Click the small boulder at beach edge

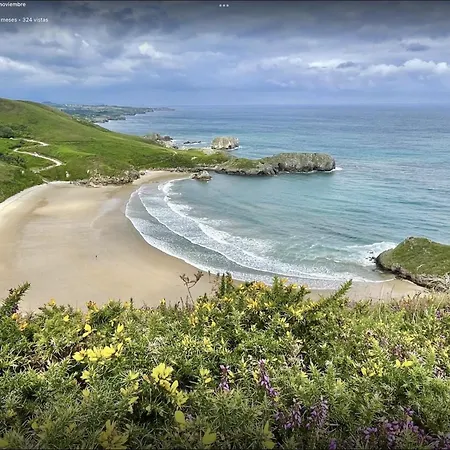coord(202,176)
